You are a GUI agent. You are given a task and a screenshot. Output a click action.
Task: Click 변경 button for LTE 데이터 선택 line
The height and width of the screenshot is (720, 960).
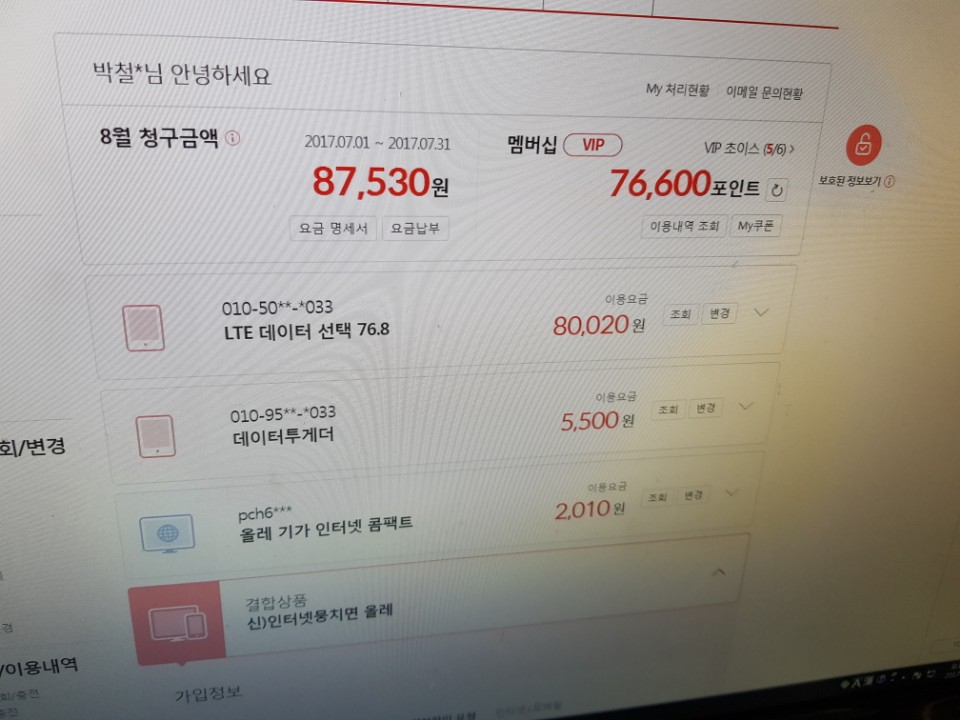(719, 313)
